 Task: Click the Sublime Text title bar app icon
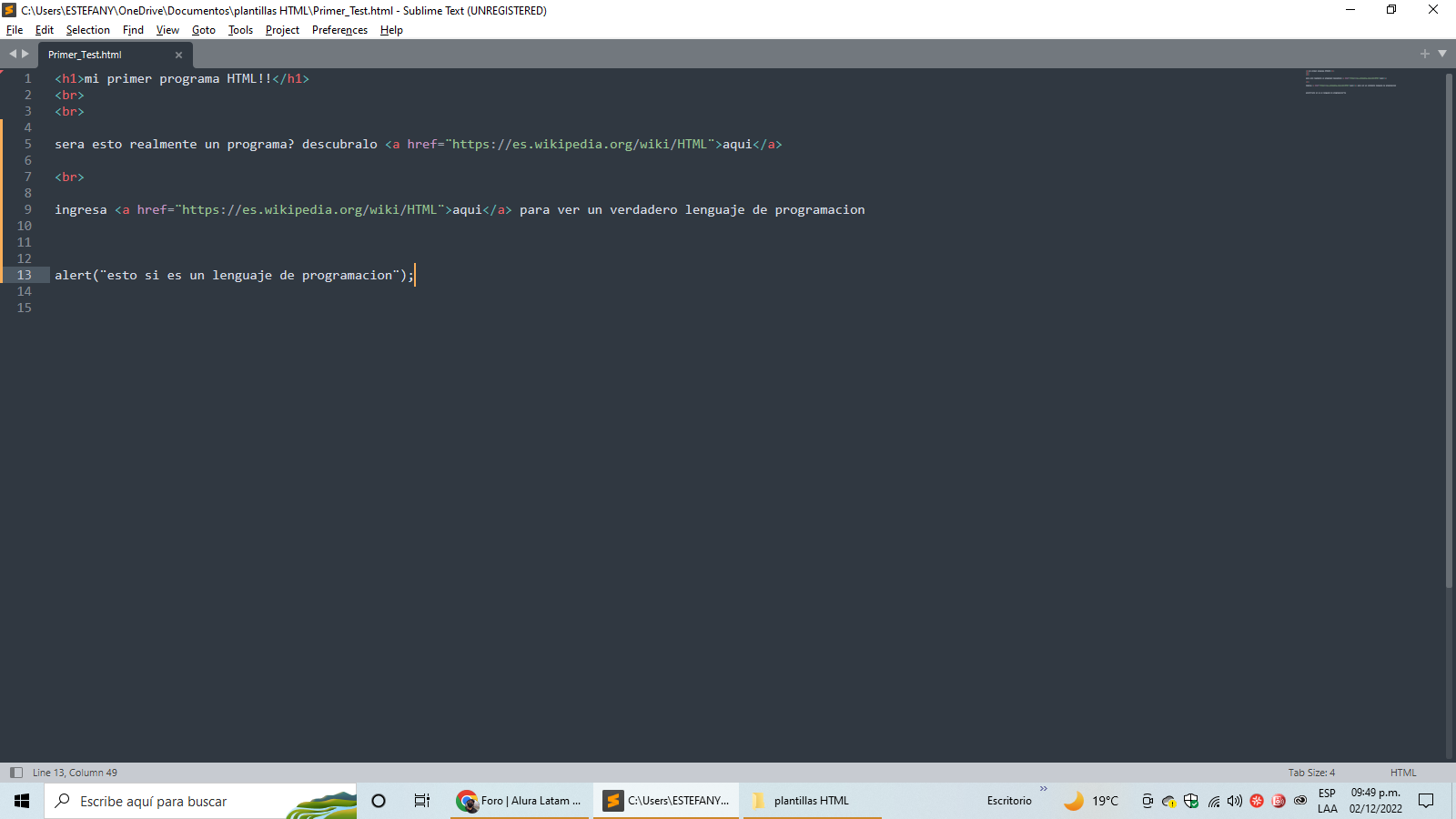pyautogui.click(x=9, y=10)
